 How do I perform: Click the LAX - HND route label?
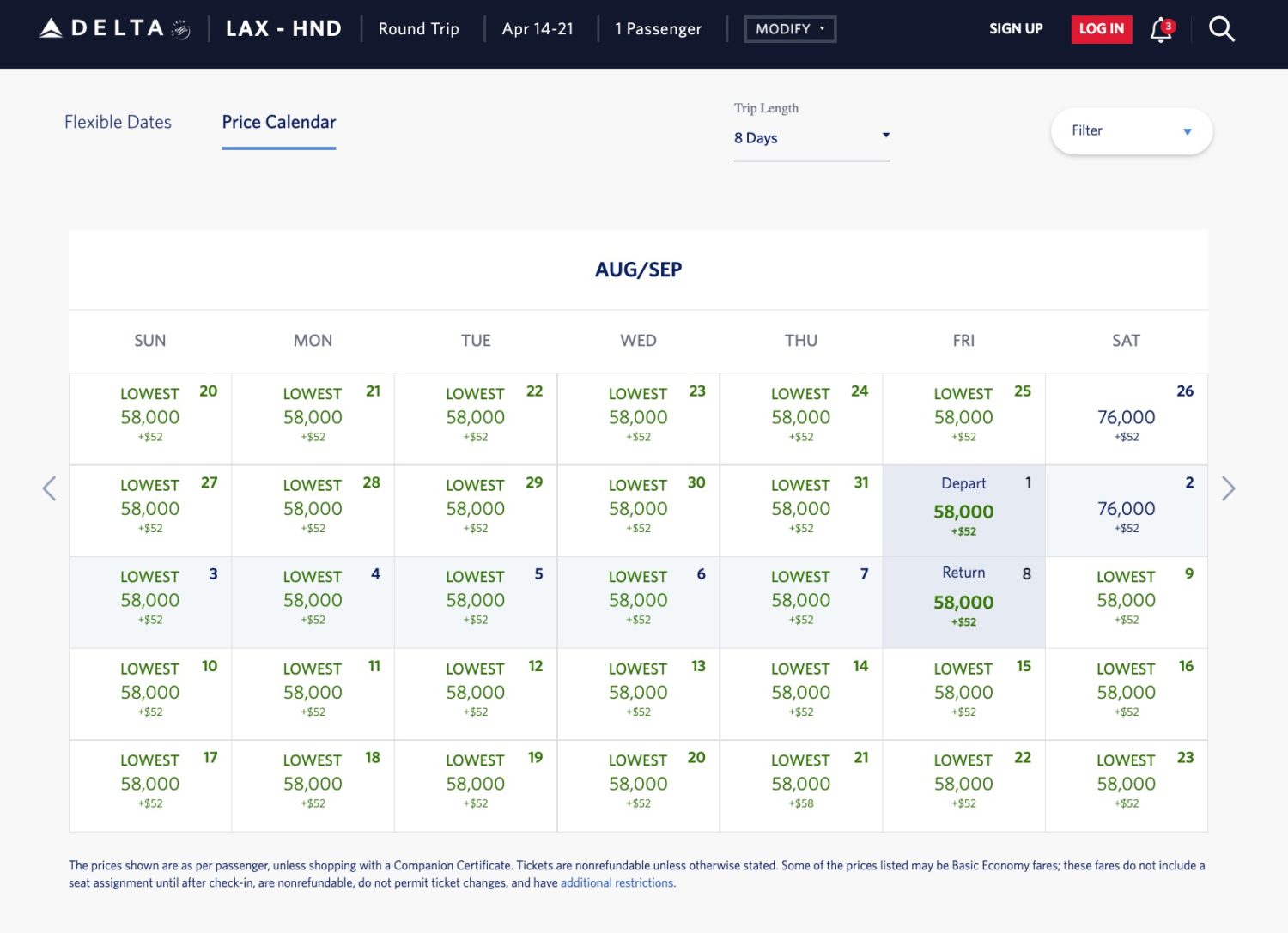tap(283, 28)
